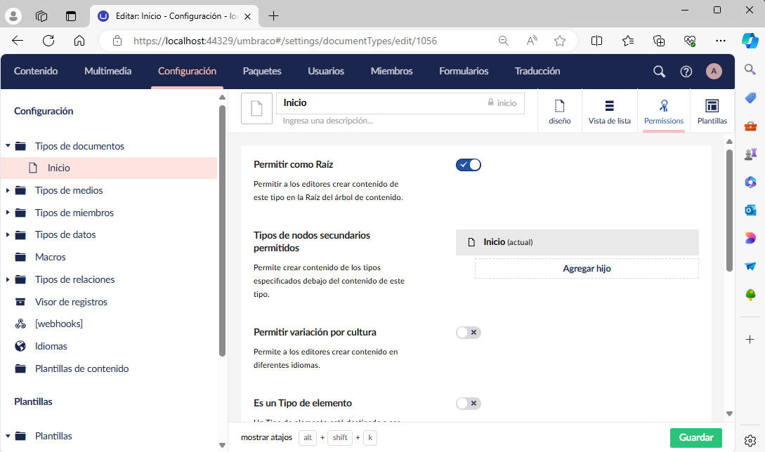Screen dimensions: 765x452
Task: Click the tree panel scrollbar down arrow
Action: (222, 445)
